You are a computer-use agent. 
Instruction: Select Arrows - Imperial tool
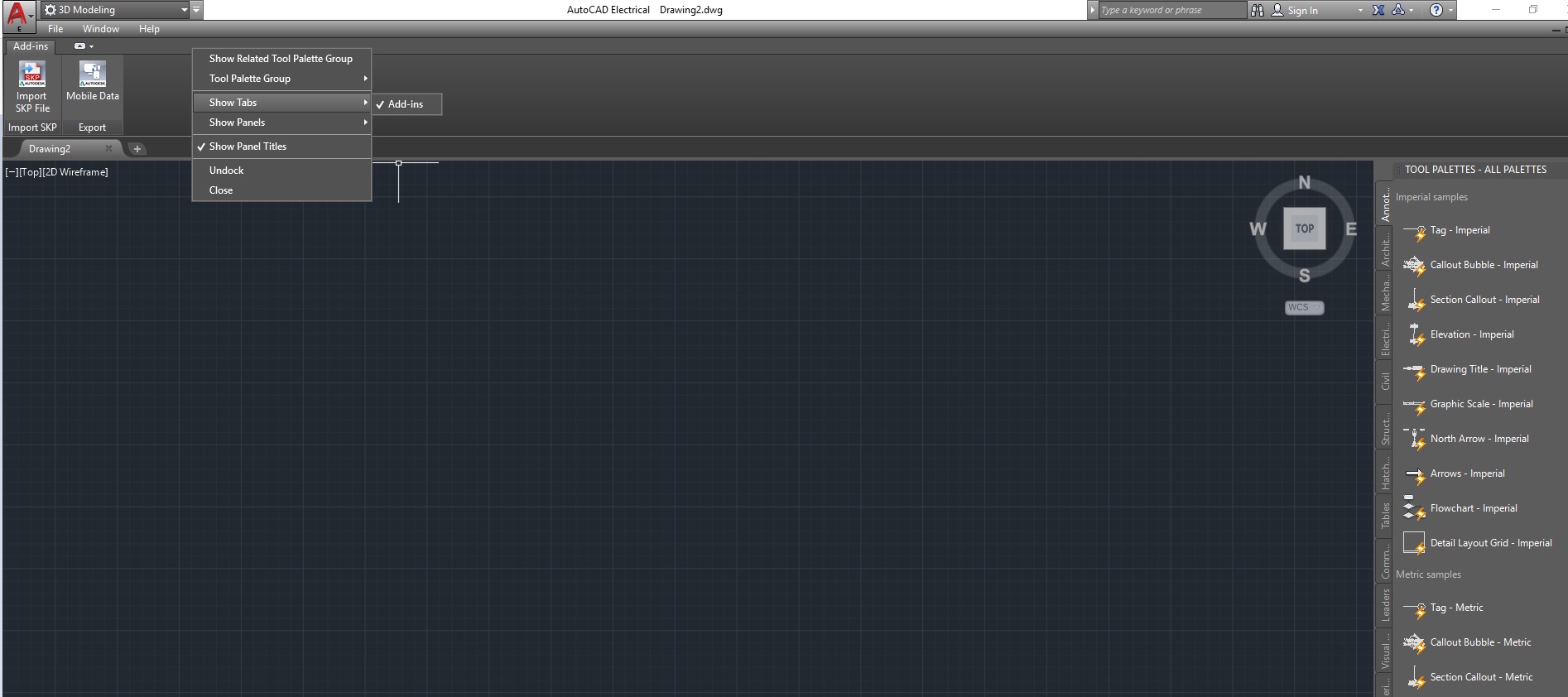tap(1457, 473)
